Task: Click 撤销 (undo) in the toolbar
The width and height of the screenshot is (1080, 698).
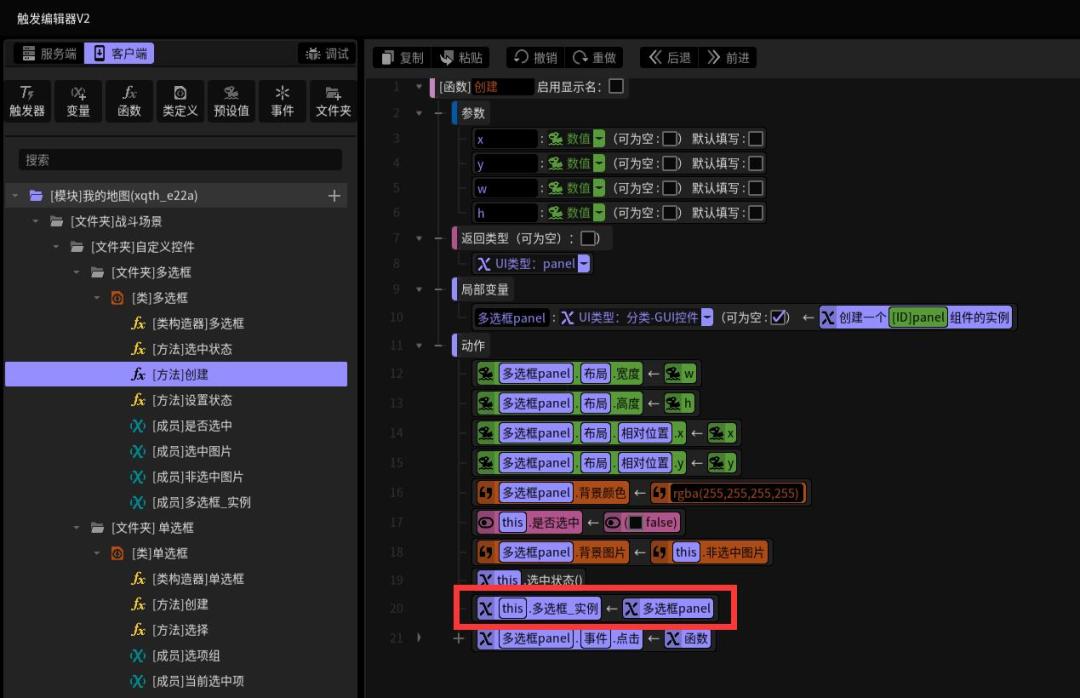Action: 535,57
